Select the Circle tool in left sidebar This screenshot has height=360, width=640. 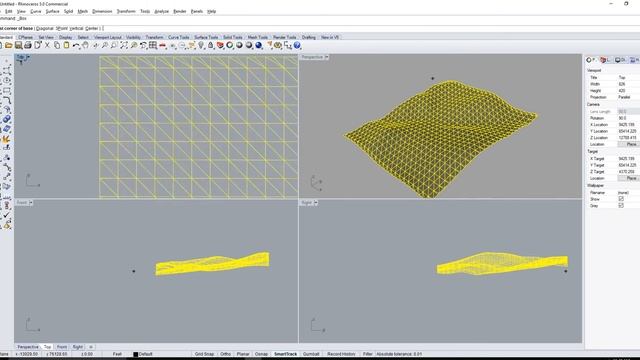click(7, 80)
